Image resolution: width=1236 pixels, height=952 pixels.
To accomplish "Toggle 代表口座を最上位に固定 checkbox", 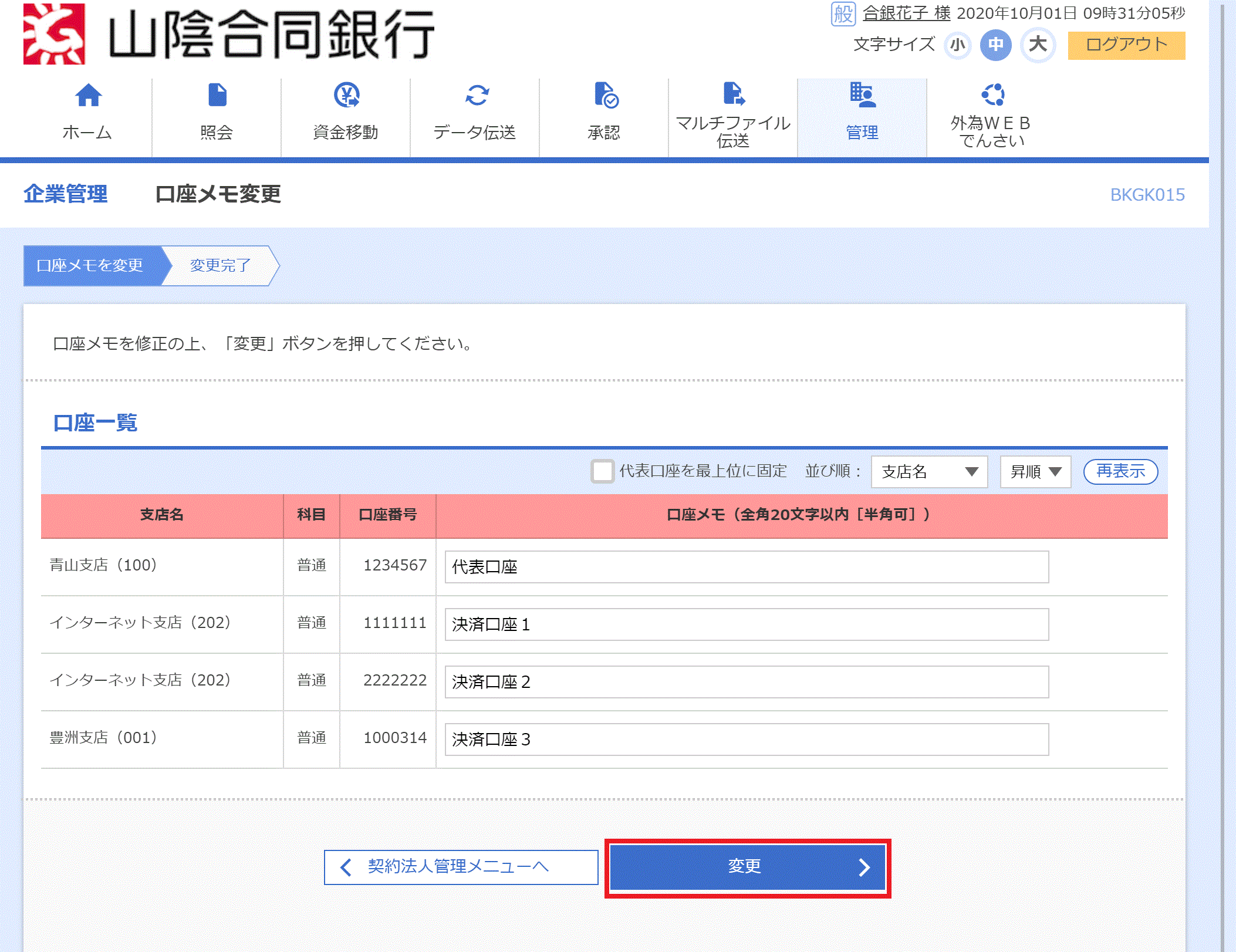I will (601, 470).
